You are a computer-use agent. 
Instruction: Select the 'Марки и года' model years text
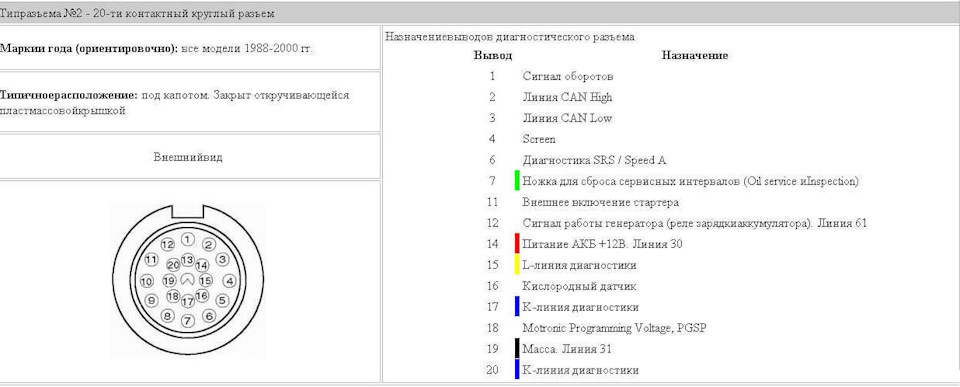[x=156, y=48]
